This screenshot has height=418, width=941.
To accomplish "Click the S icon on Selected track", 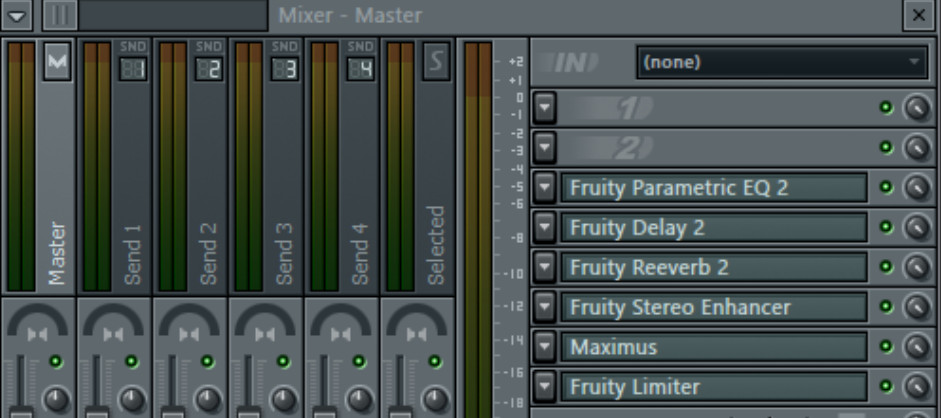I will coord(436,61).
